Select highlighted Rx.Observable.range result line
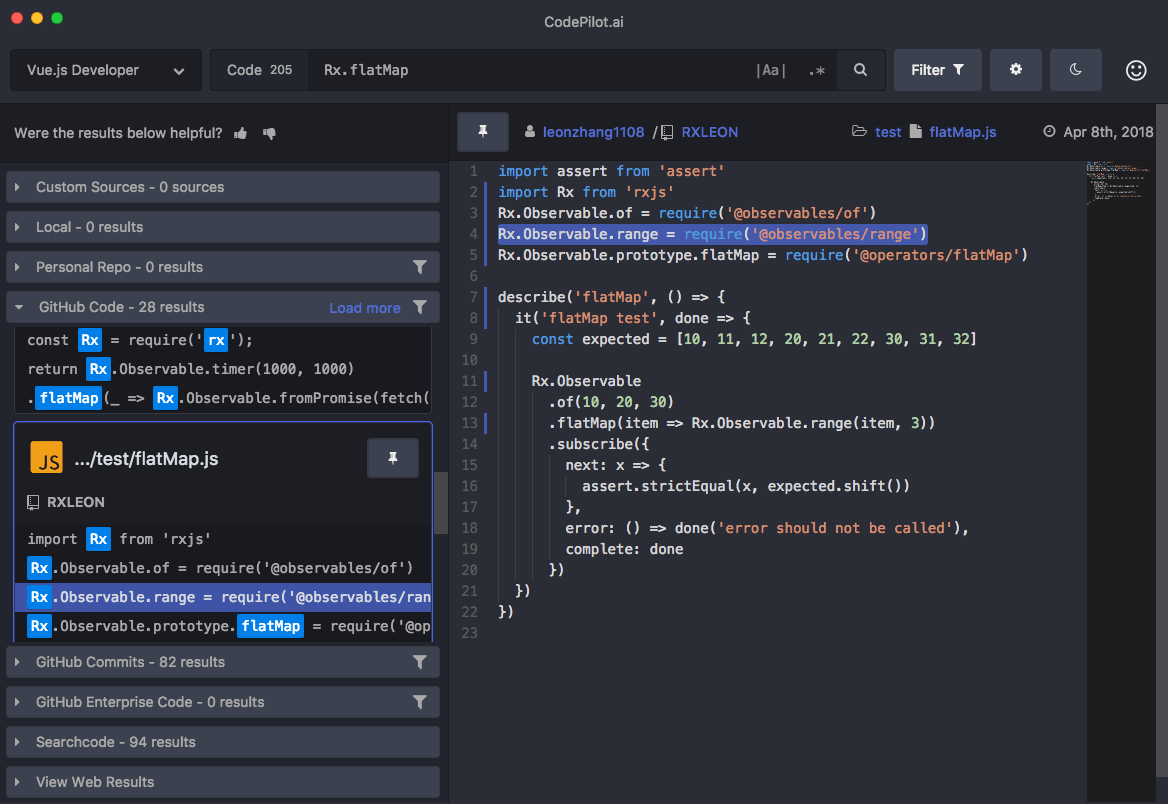The width and height of the screenshot is (1168, 804). point(223,597)
